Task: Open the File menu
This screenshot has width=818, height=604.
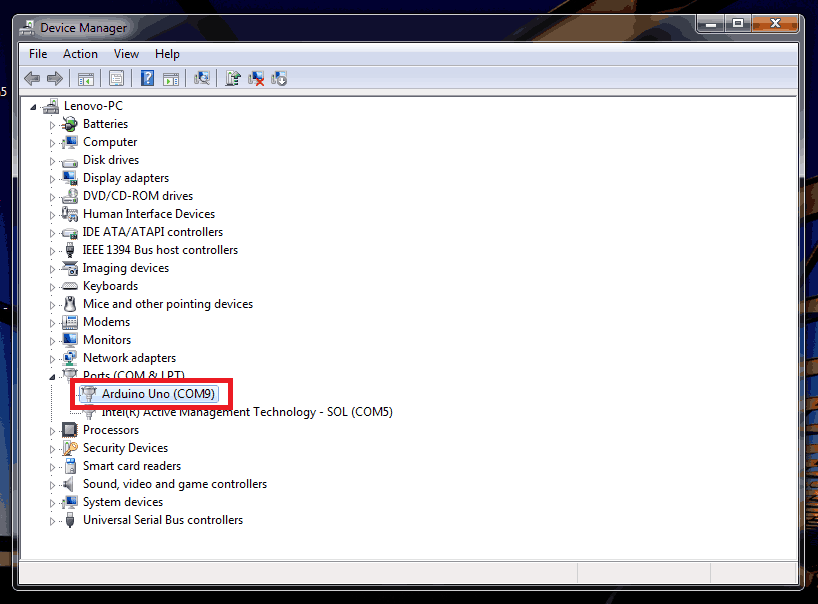Action: [x=38, y=54]
